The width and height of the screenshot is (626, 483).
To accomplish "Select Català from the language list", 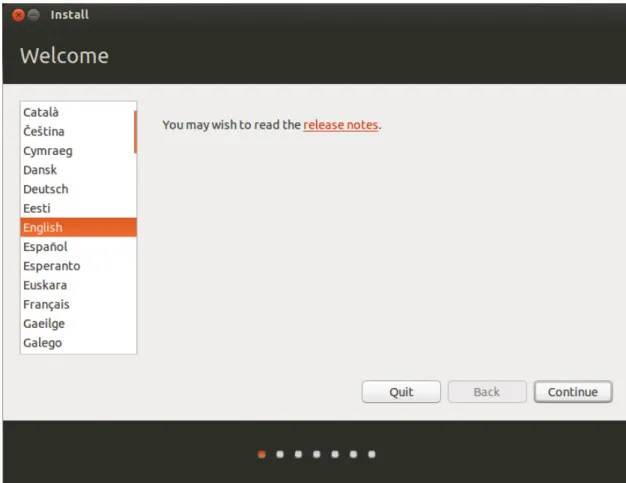I will [x=78, y=112].
